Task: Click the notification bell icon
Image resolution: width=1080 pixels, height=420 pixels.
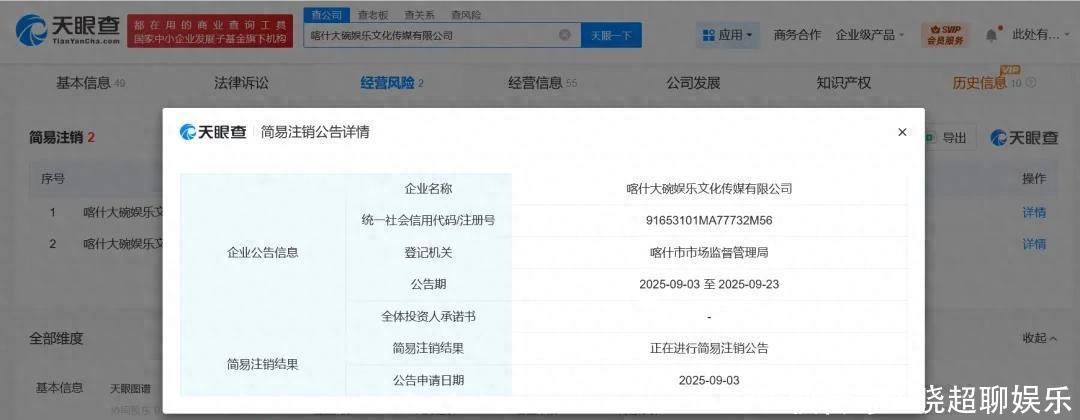Action: [x=991, y=35]
